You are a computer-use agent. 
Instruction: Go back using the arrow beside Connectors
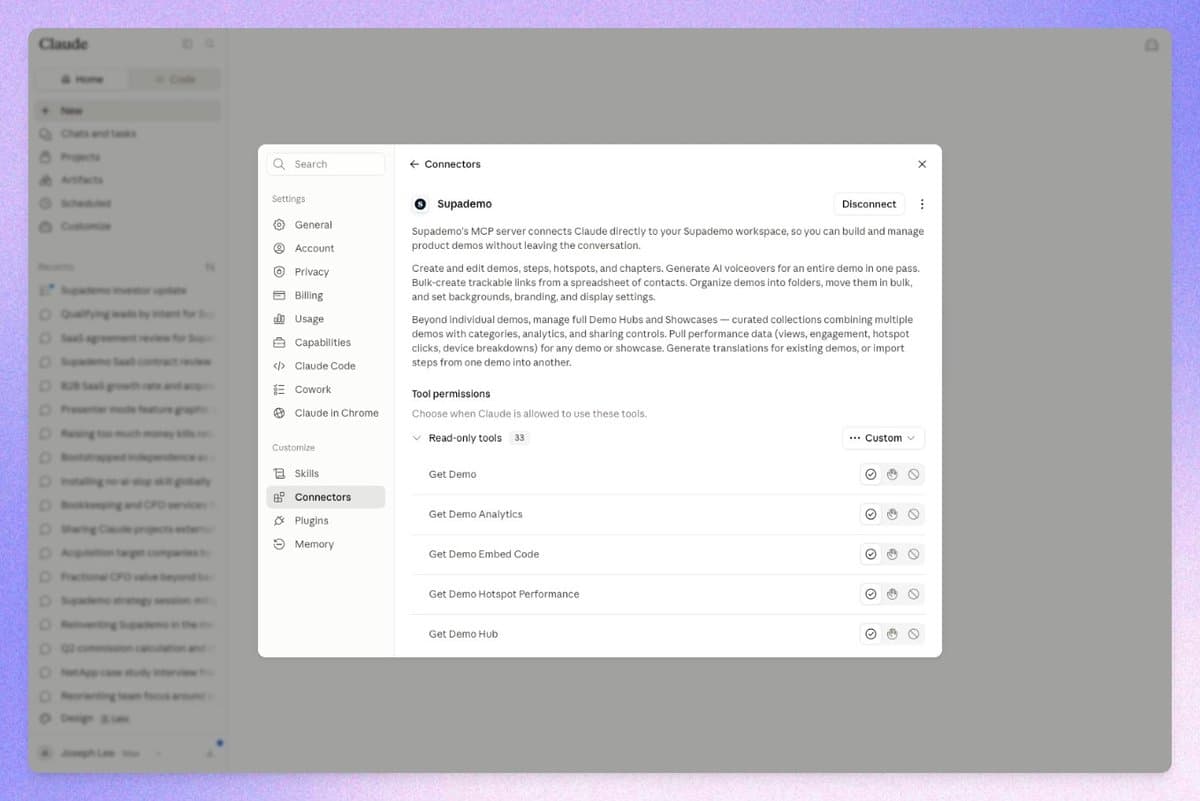click(x=414, y=164)
